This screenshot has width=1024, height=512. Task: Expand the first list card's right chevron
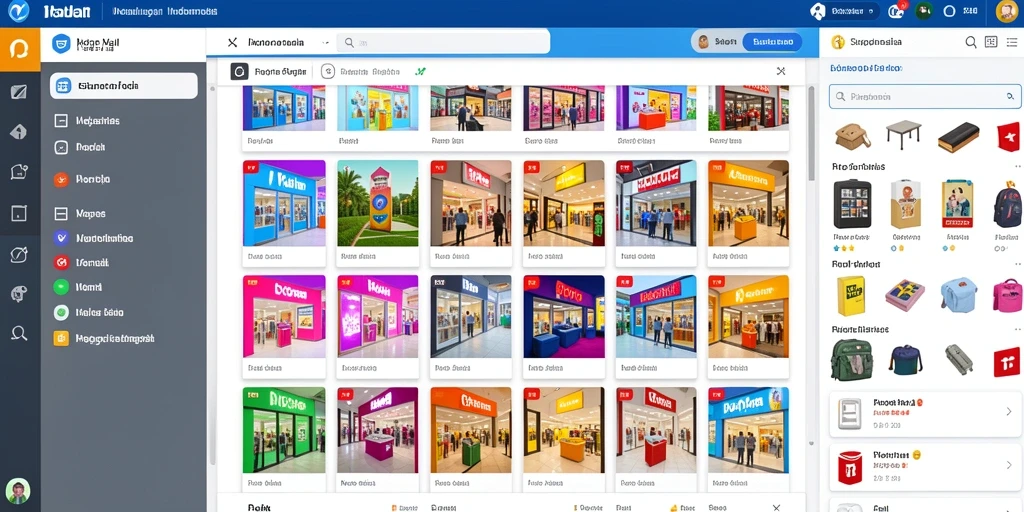[x=1008, y=411]
